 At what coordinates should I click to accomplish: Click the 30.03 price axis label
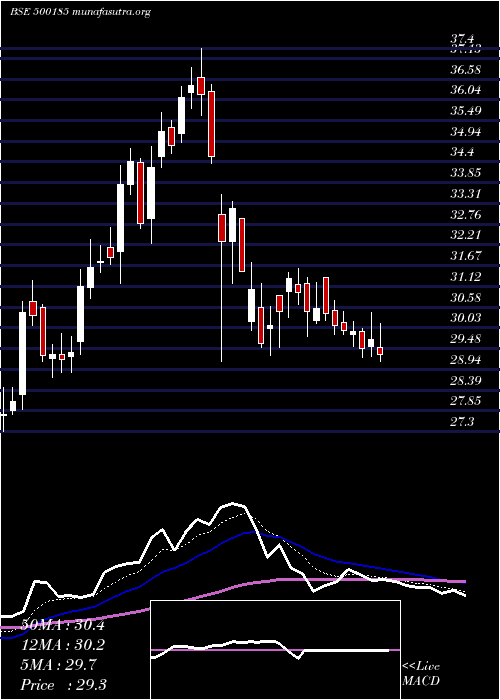(466, 318)
